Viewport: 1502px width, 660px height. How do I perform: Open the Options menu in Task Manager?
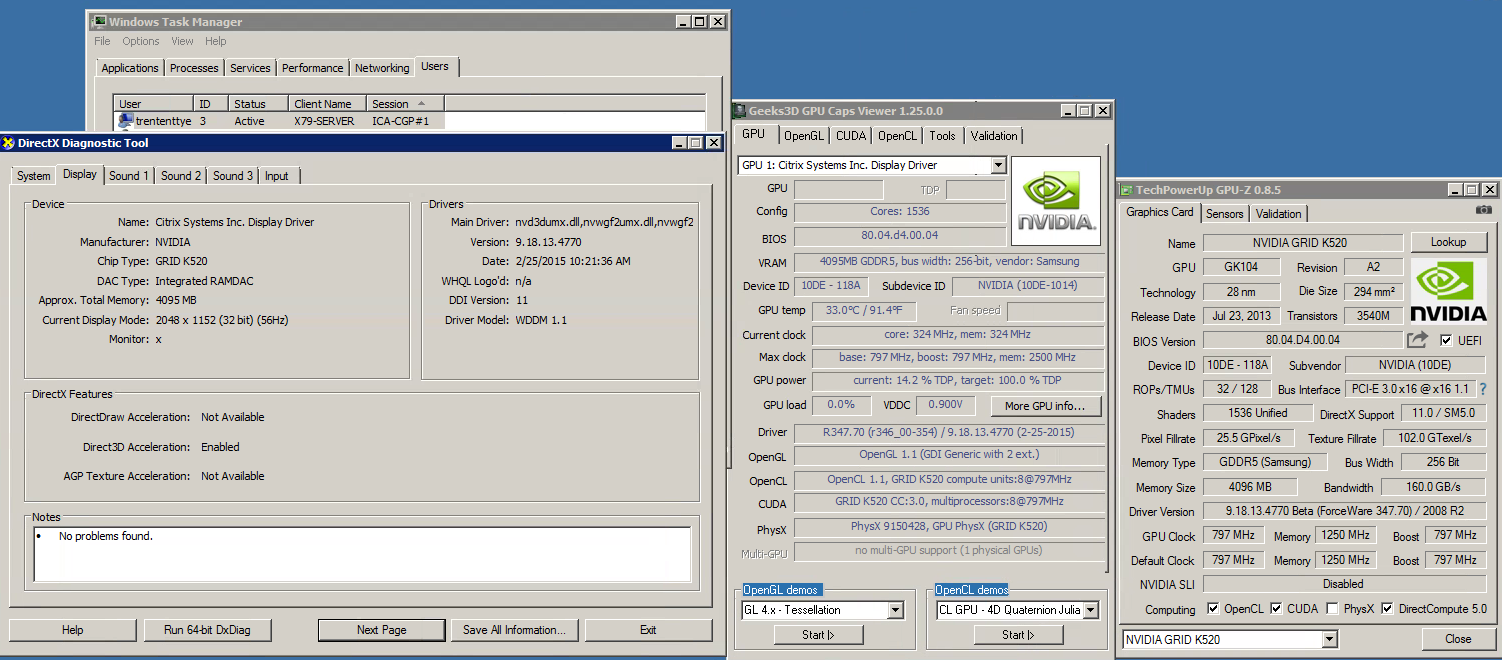tap(141, 41)
